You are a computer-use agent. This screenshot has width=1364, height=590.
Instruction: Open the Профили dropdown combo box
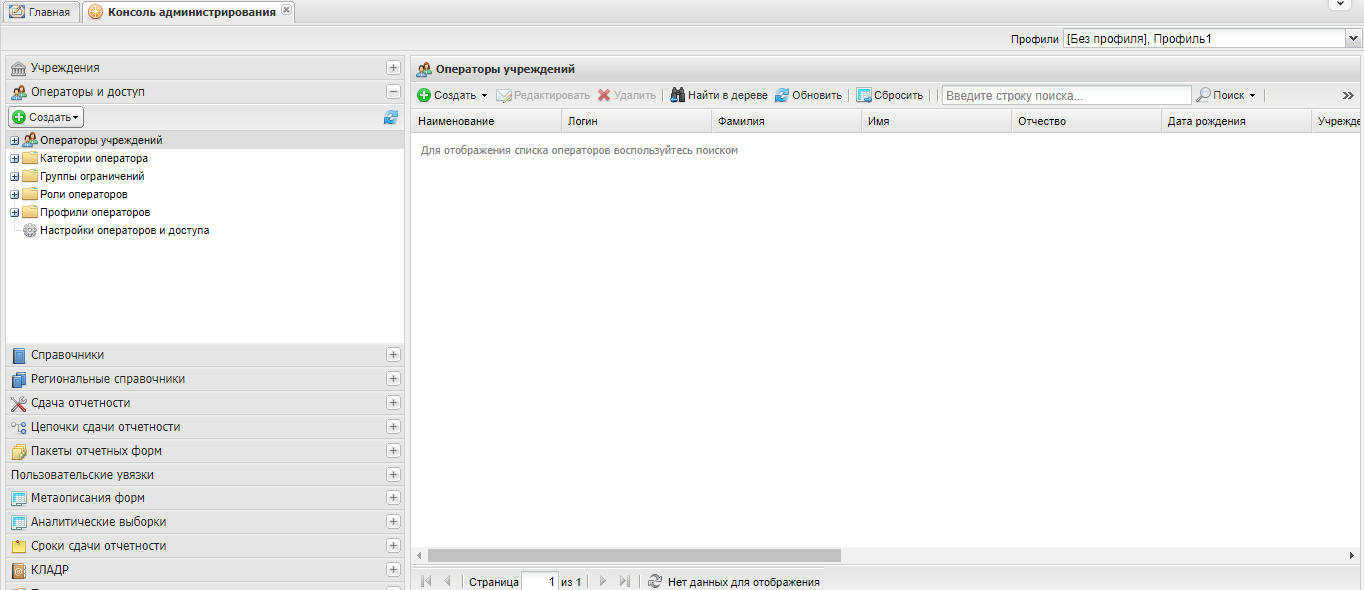coord(1354,39)
